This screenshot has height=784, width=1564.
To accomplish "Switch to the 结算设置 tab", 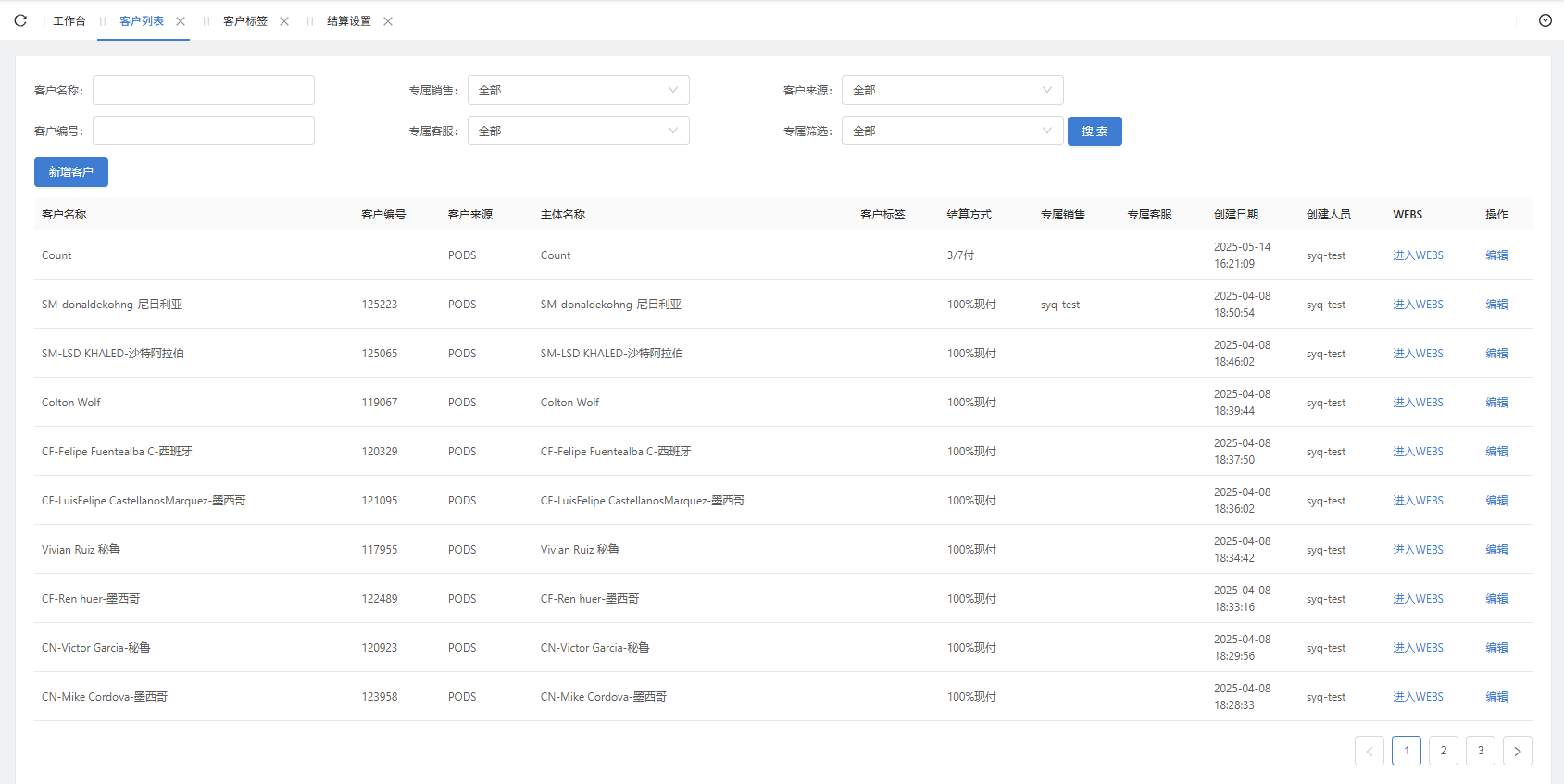I will [349, 21].
